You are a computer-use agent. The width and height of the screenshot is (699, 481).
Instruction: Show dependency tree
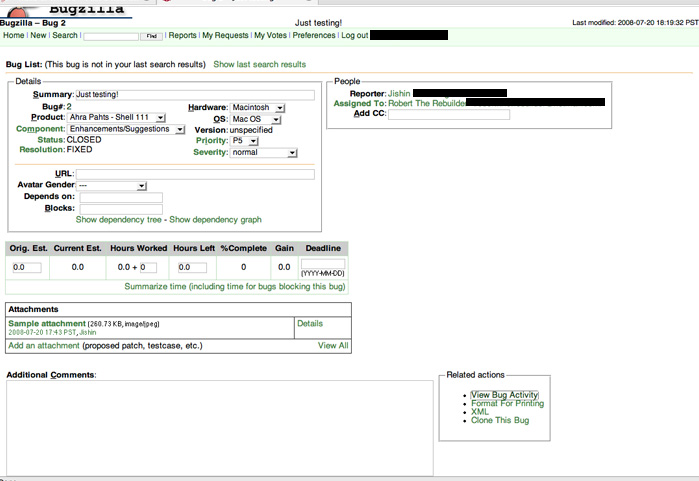[119, 220]
